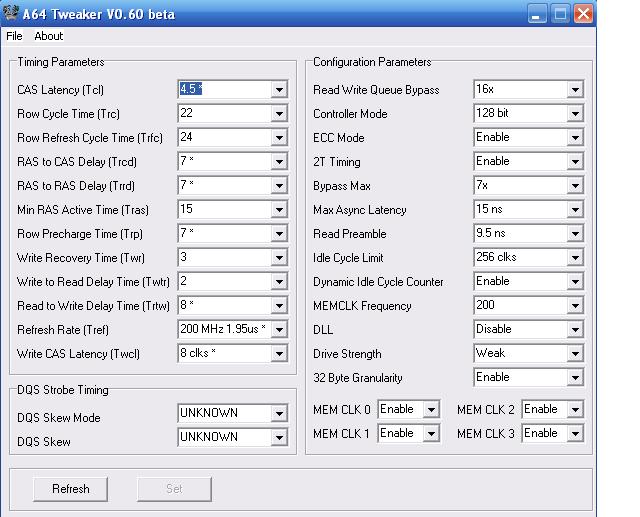
Task: Expand the Row Cycle Time (Trc) dropdown
Action: (x=279, y=113)
